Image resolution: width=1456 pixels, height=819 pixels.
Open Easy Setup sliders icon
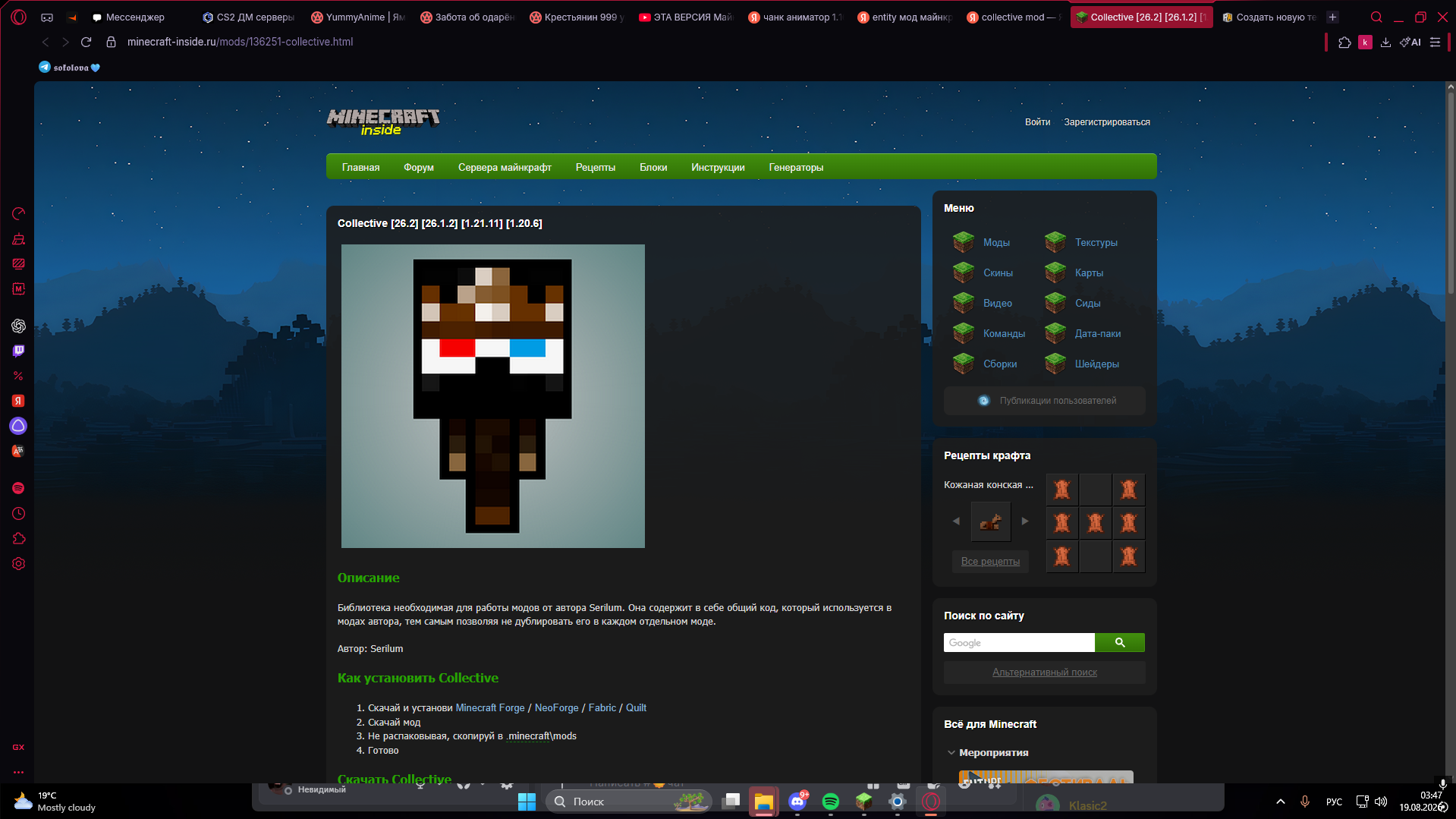tap(1436, 43)
